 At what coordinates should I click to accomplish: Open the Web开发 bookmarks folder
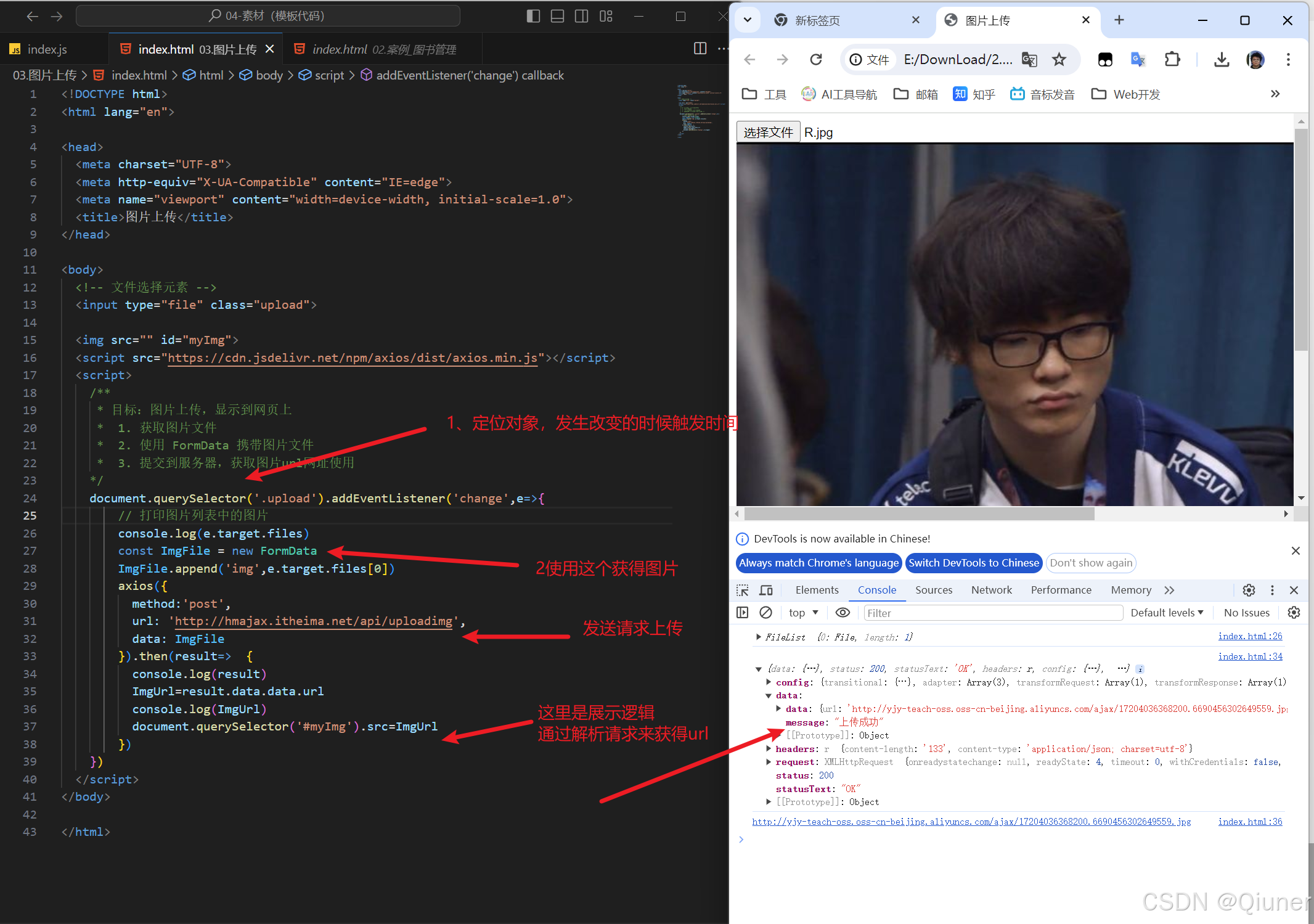coord(1126,94)
